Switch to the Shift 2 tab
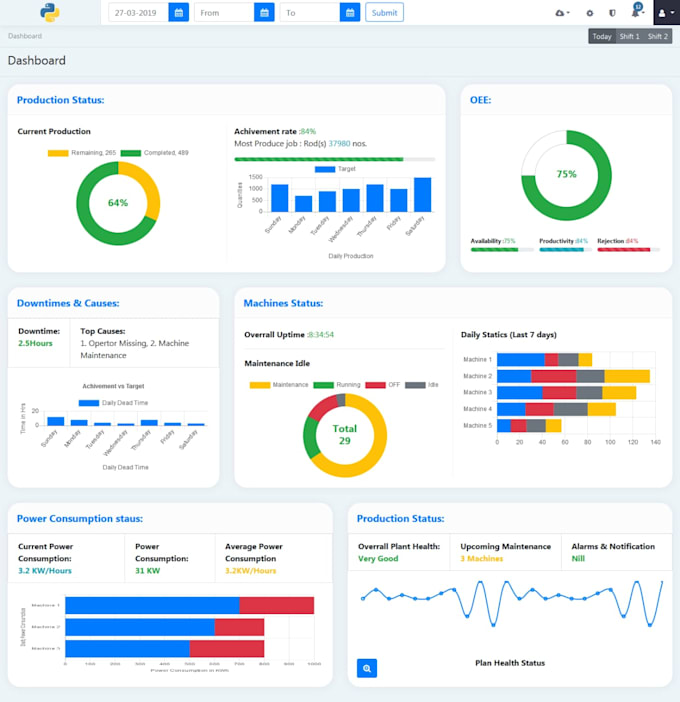 (x=658, y=36)
